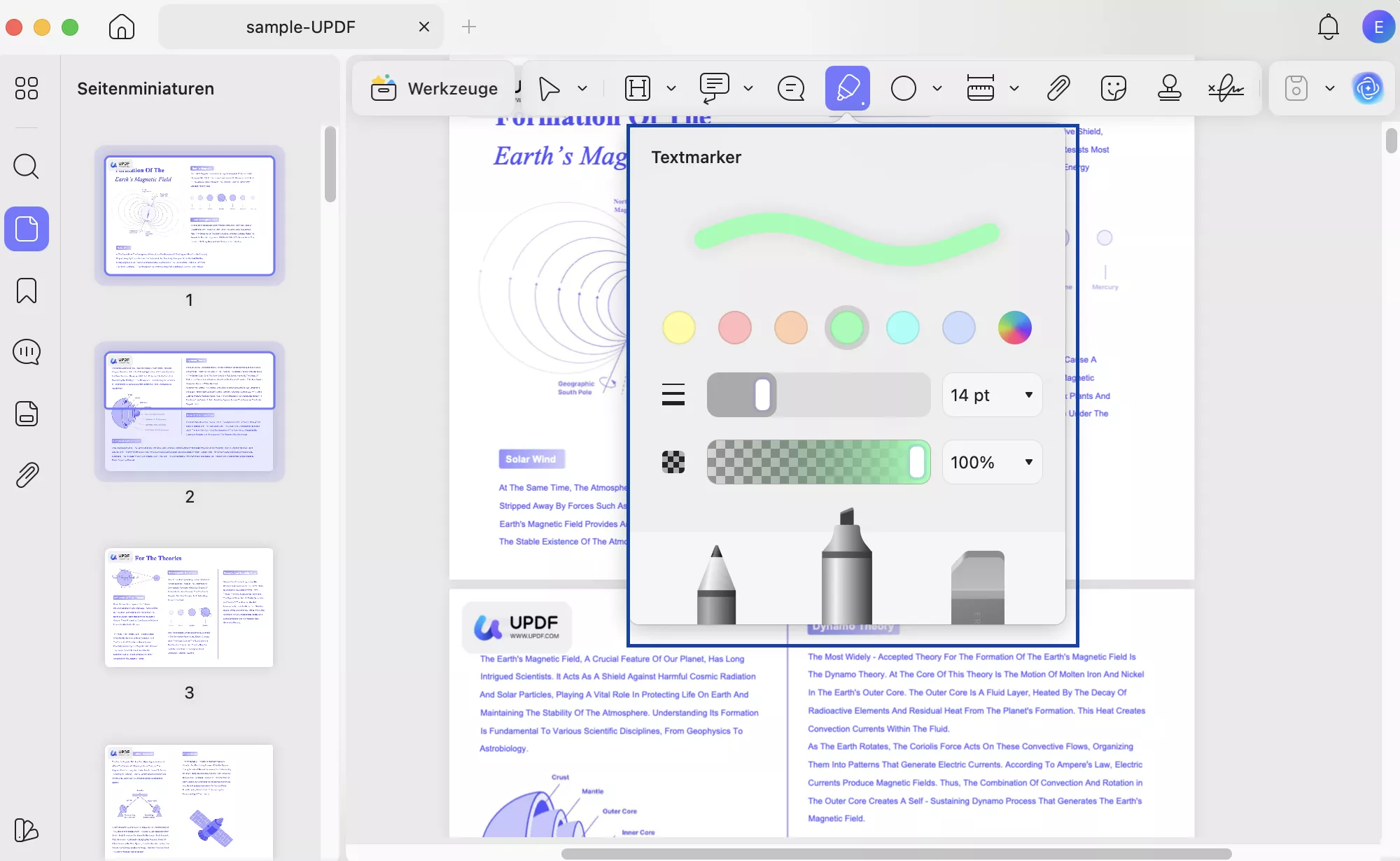Viewport: 1400px width, 861px height.
Task: Open the search panel in the sidebar
Action: click(27, 167)
